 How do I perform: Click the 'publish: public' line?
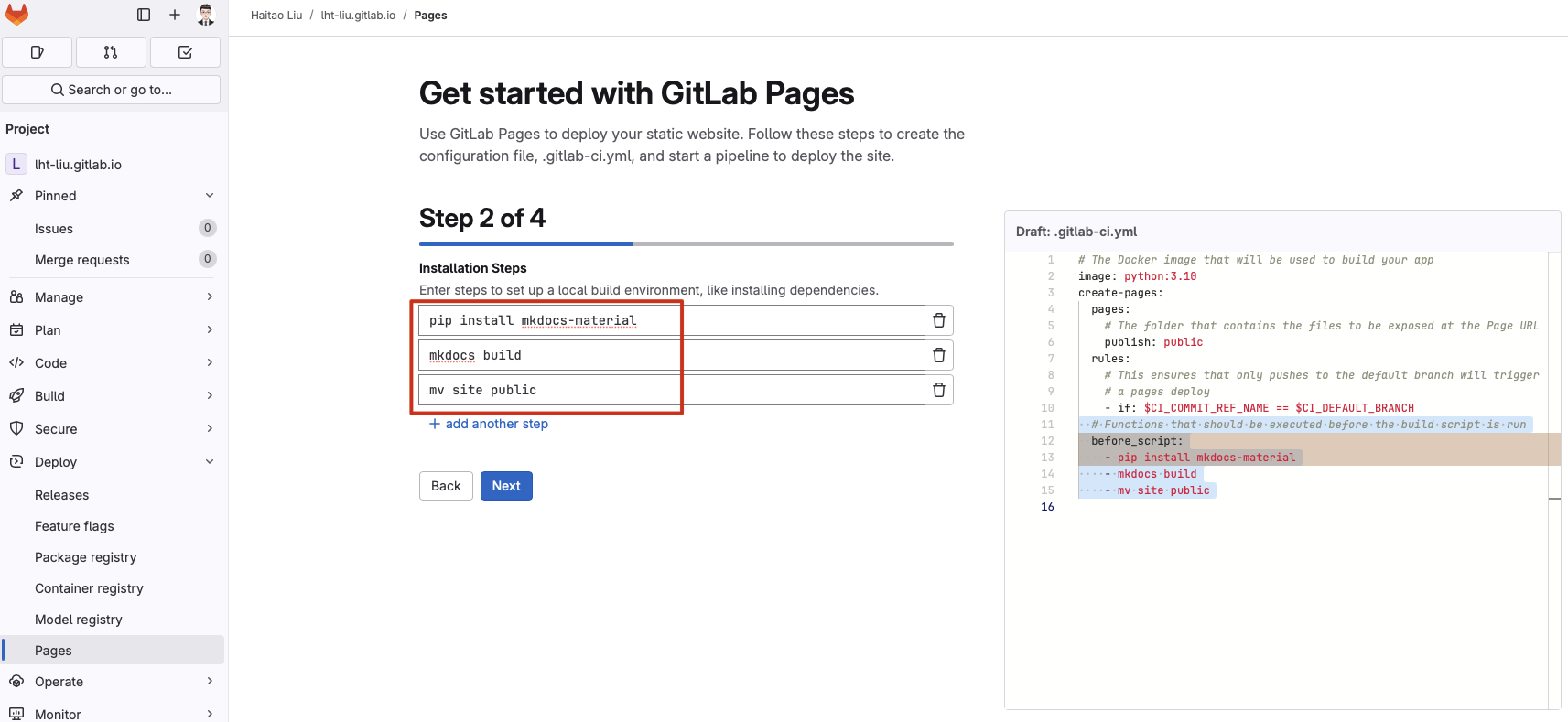(x=1153, y=342)
